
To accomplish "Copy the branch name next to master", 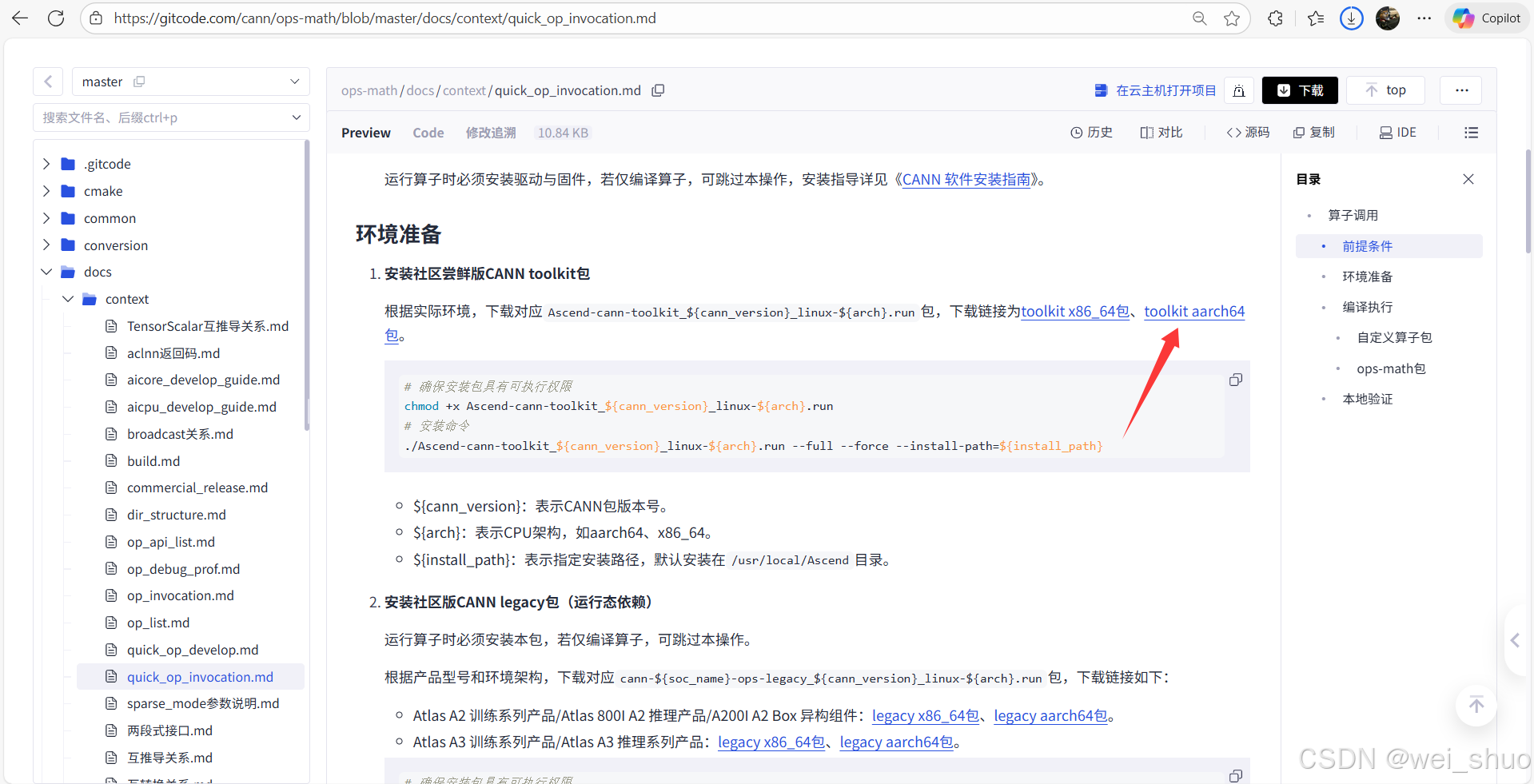I will [139, 82].
